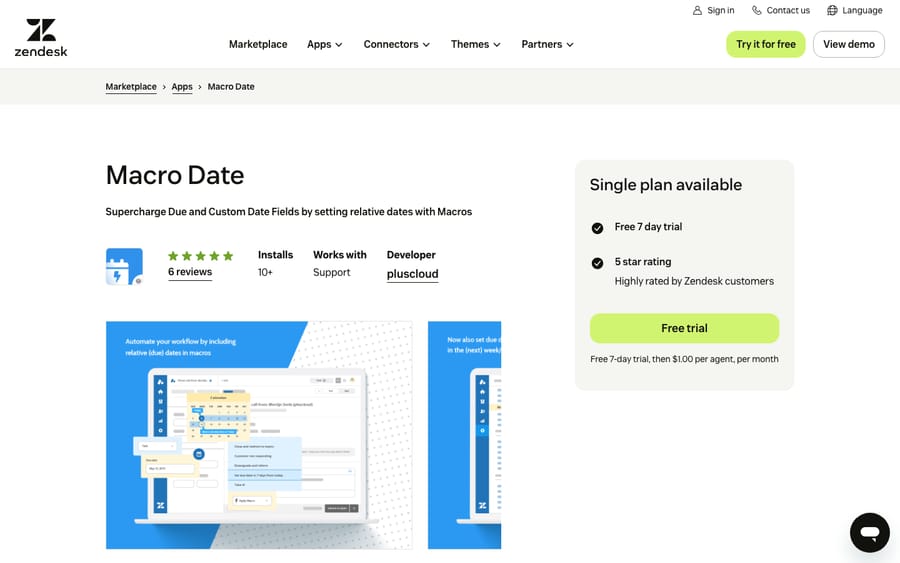Click the green Free trial button
Image resolution: width=900 pixels, height=563 pixels.
684,328
